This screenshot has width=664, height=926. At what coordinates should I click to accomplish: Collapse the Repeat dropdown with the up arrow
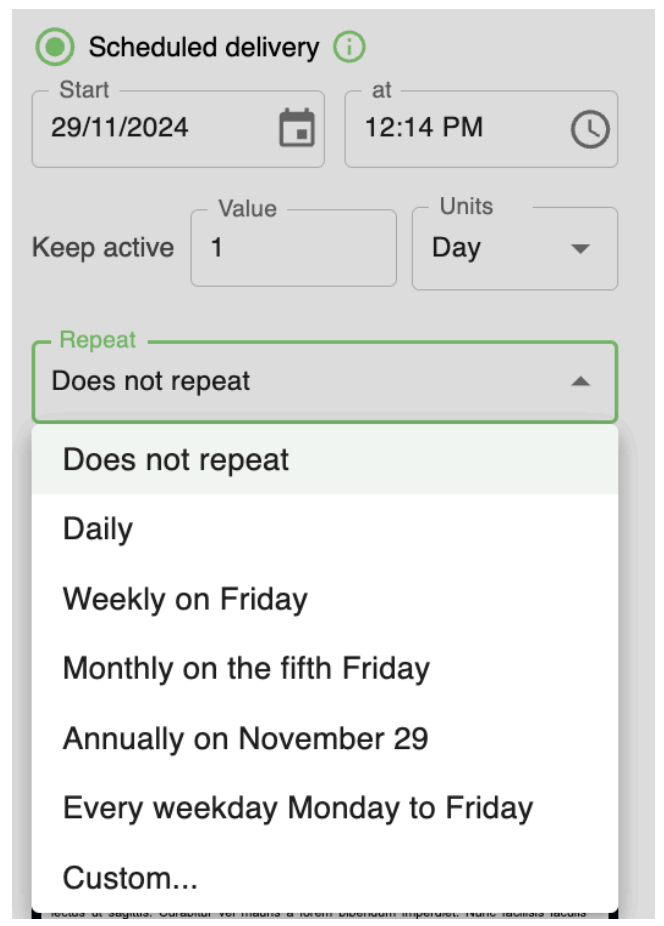tap(580, 382)
